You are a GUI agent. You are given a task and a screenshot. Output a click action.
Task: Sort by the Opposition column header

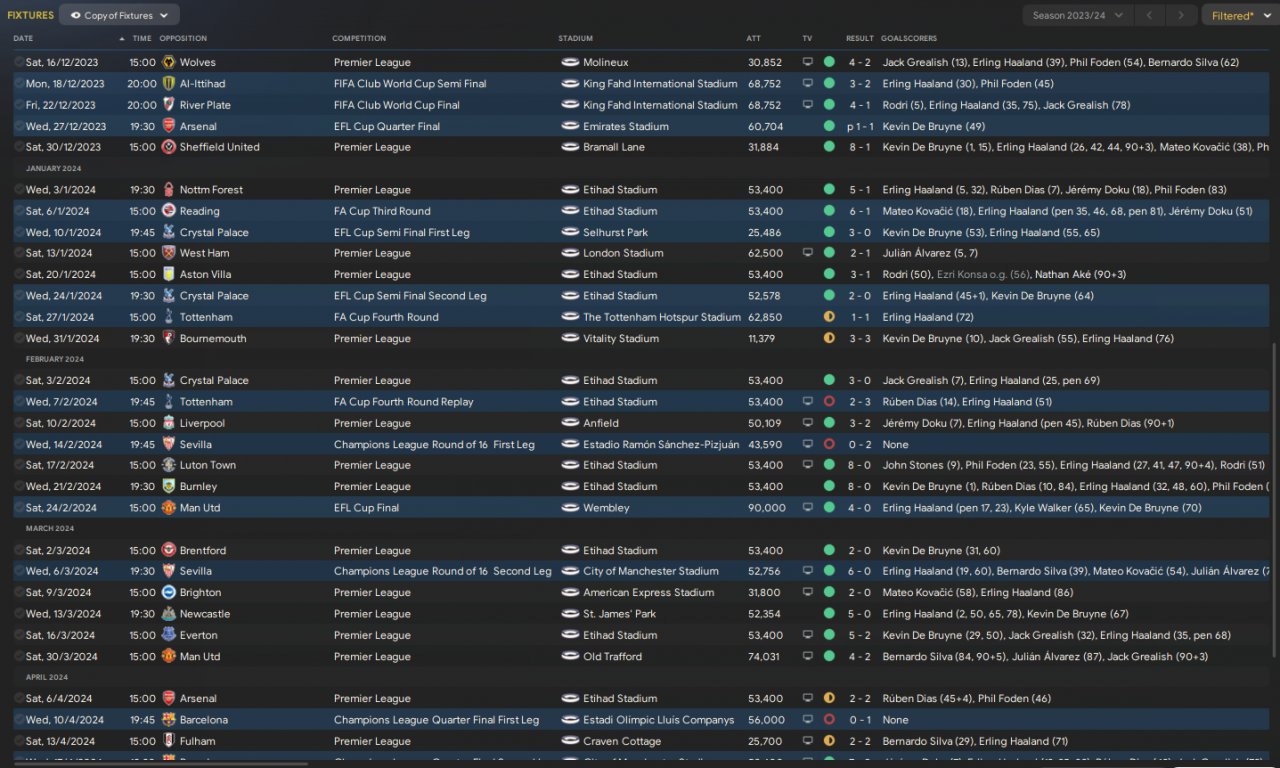[183, 38]
